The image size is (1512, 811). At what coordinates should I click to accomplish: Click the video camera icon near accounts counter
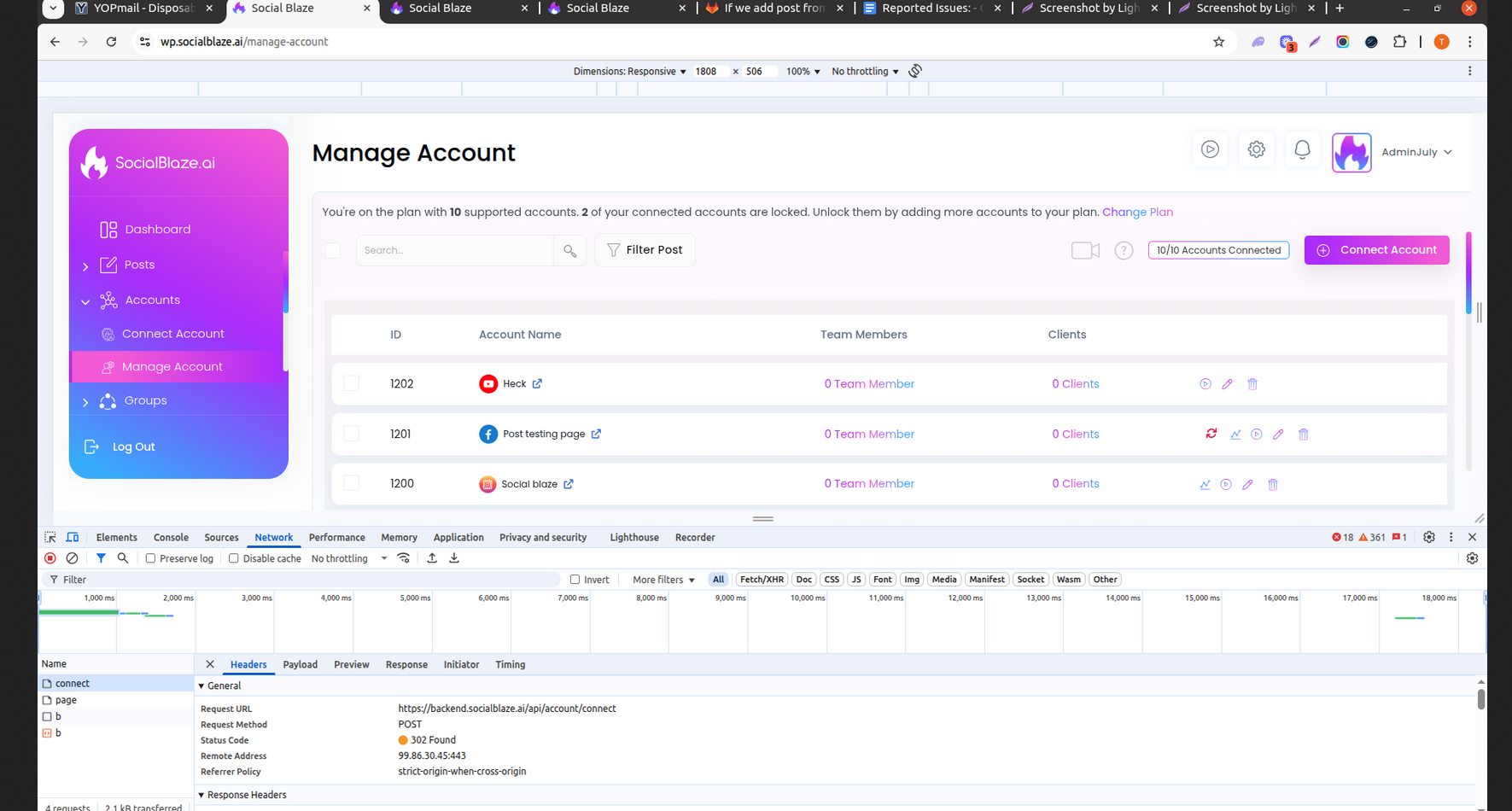pyautogui.click(x=1085, y=250)
